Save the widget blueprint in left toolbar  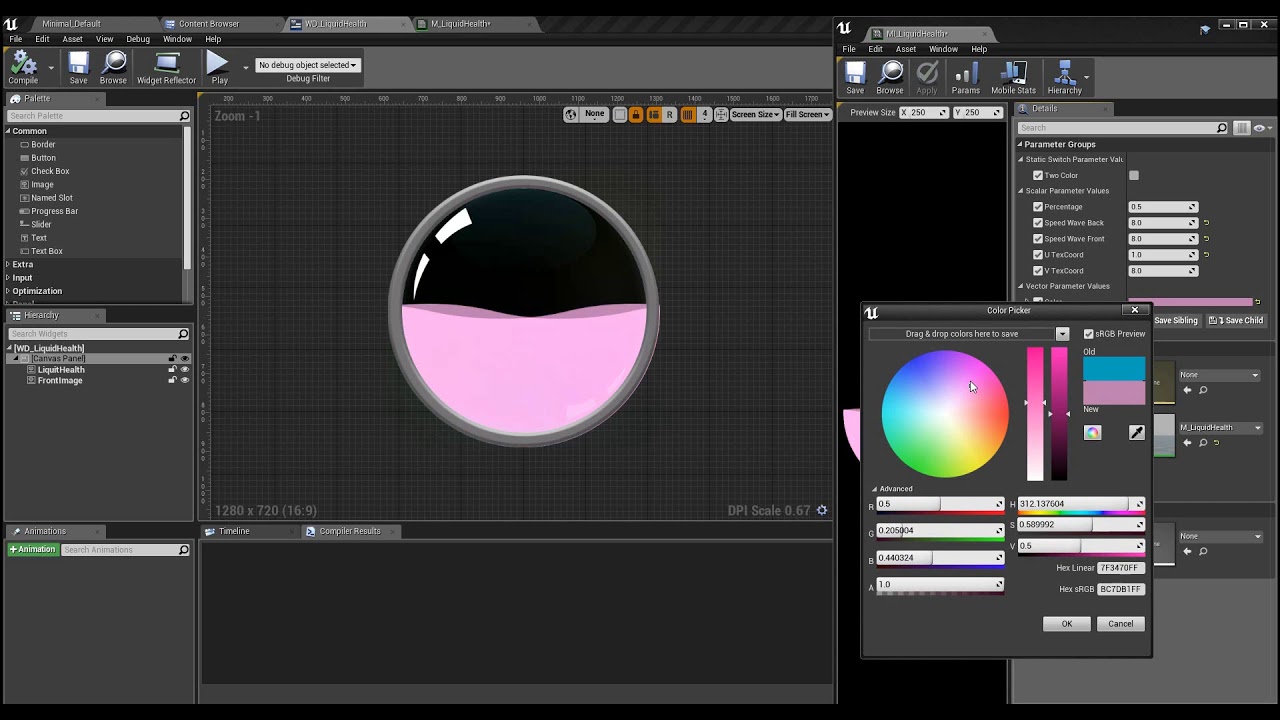(x=78, y=68)
